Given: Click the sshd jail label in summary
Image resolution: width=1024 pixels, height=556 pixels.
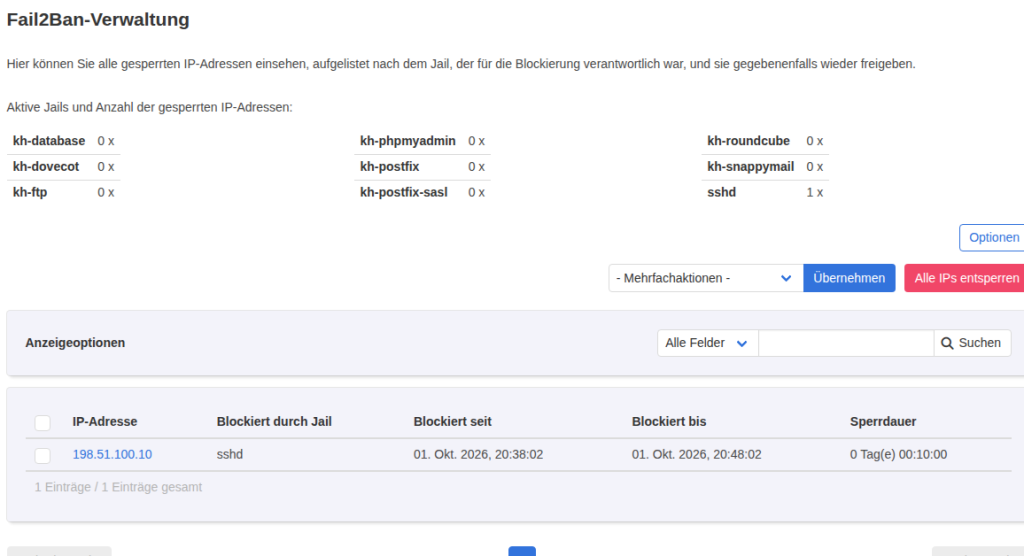Looking at the screenshot, I should pyautogui.click(x=722, y=192).
